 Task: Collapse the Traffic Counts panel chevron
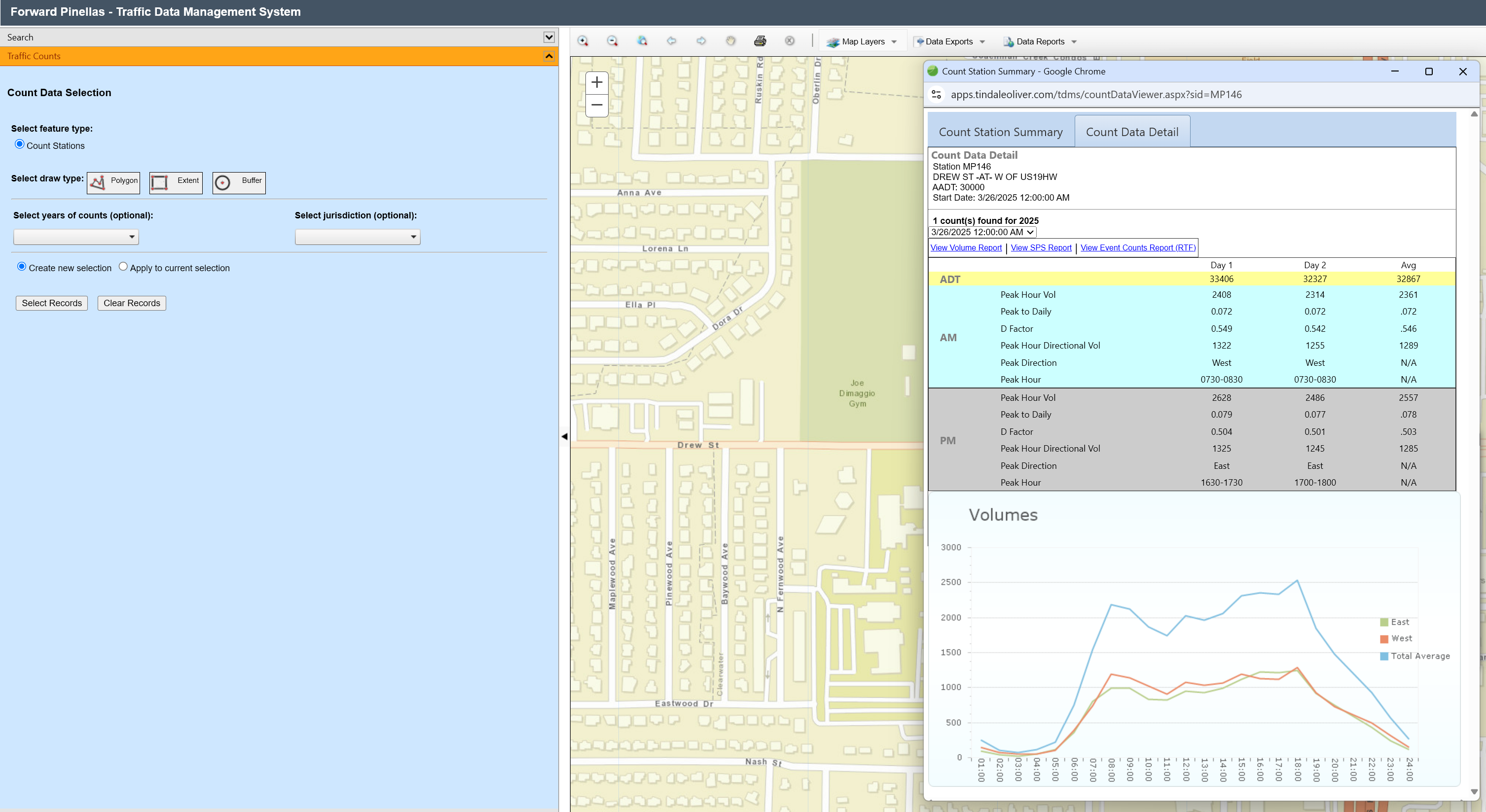click(548, 57)
